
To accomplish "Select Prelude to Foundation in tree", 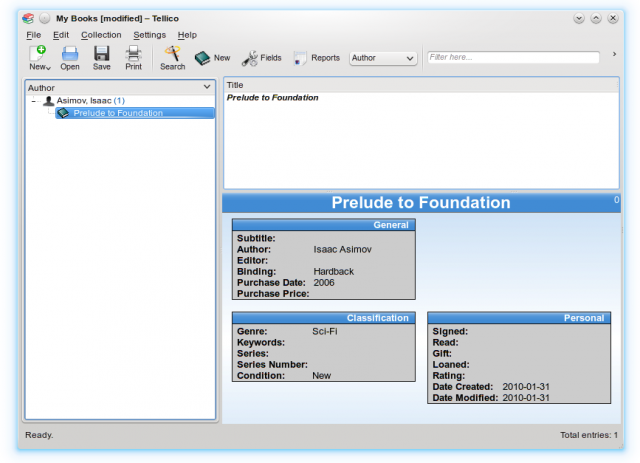I will (117, 113).
